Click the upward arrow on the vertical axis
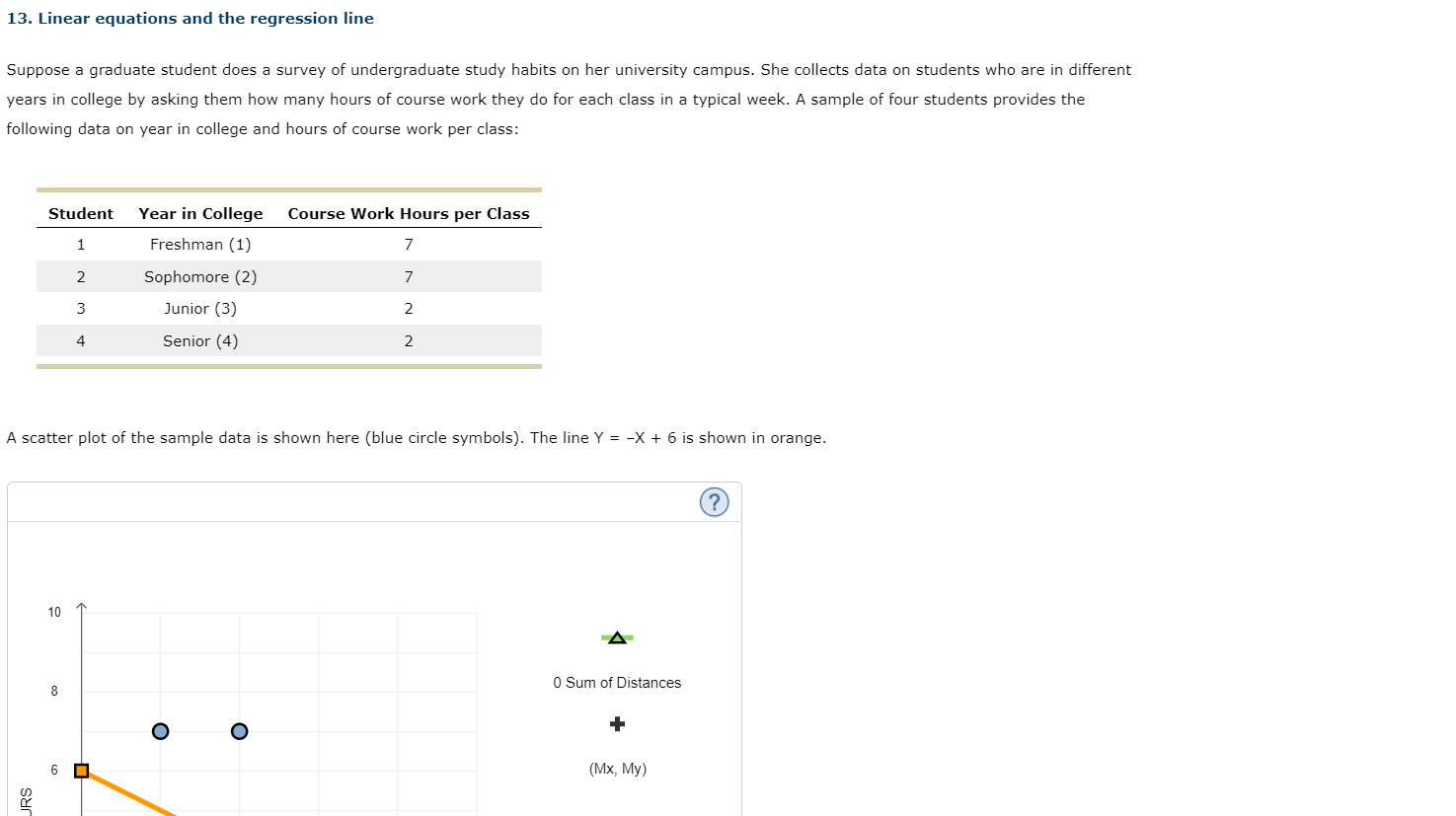 point(81,607)
